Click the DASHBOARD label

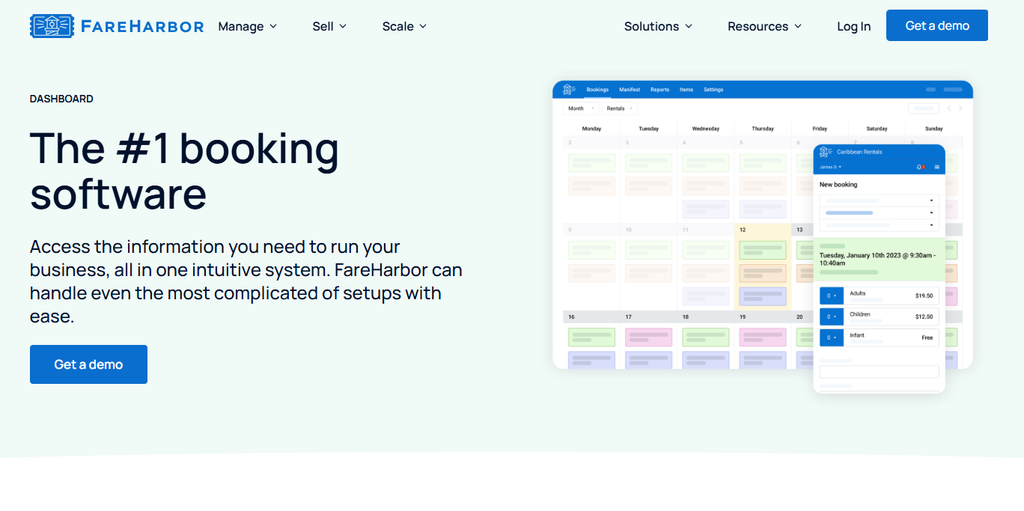[x=61, y=99]
